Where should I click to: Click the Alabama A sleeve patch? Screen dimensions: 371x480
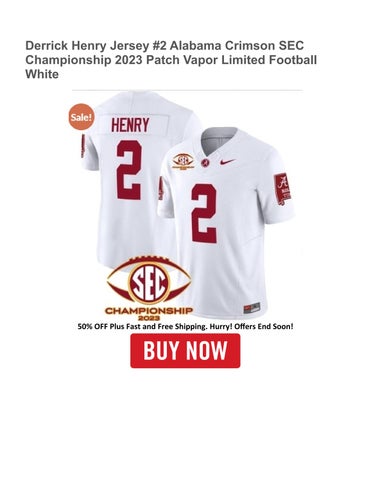click(x=282, y=189)
